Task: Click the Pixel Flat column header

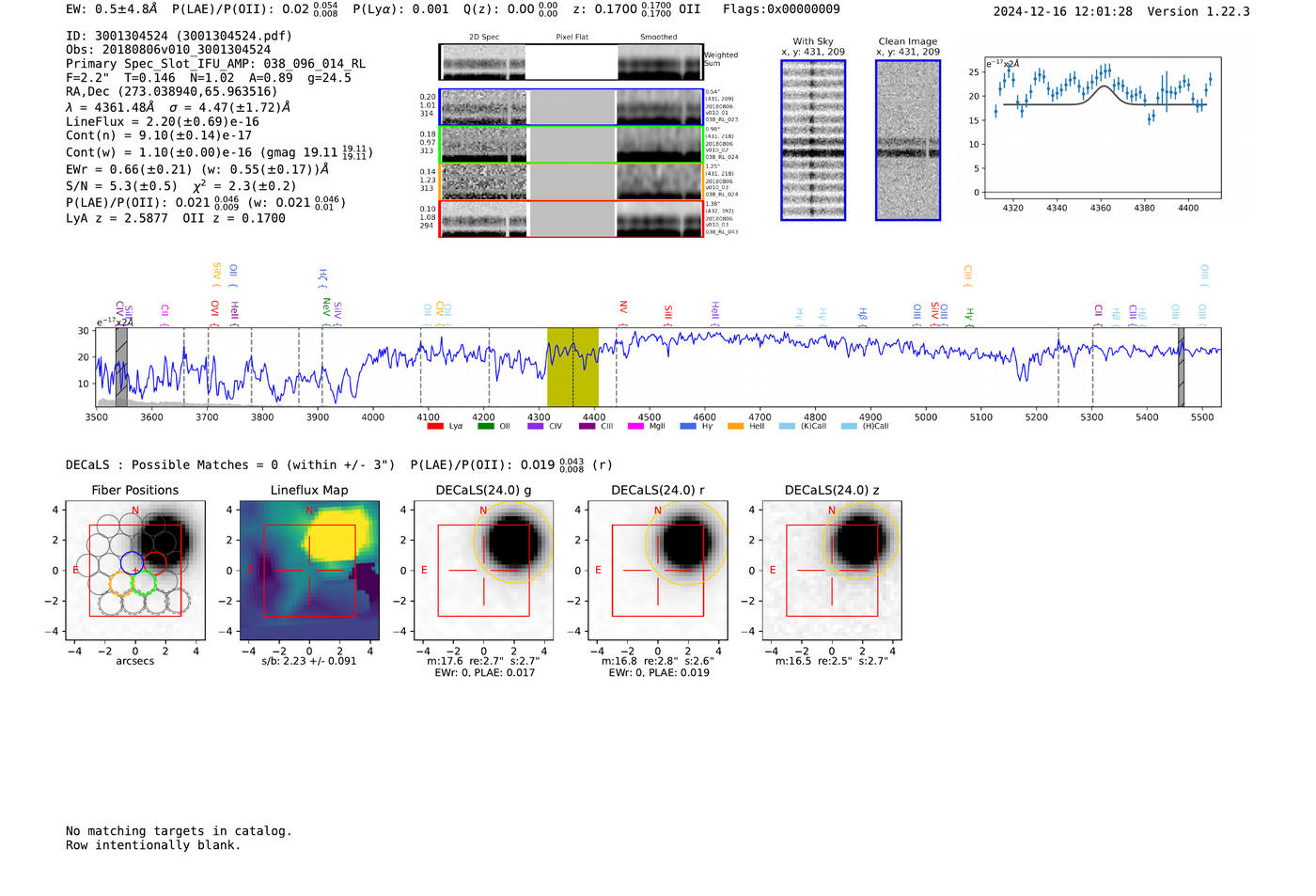Action: tap(572, 38)
